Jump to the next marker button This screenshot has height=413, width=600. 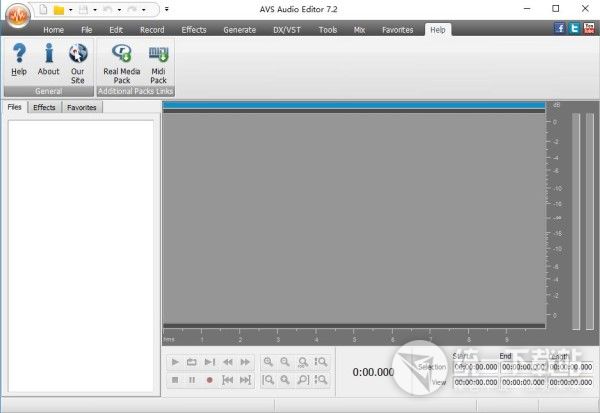[245, 380]
